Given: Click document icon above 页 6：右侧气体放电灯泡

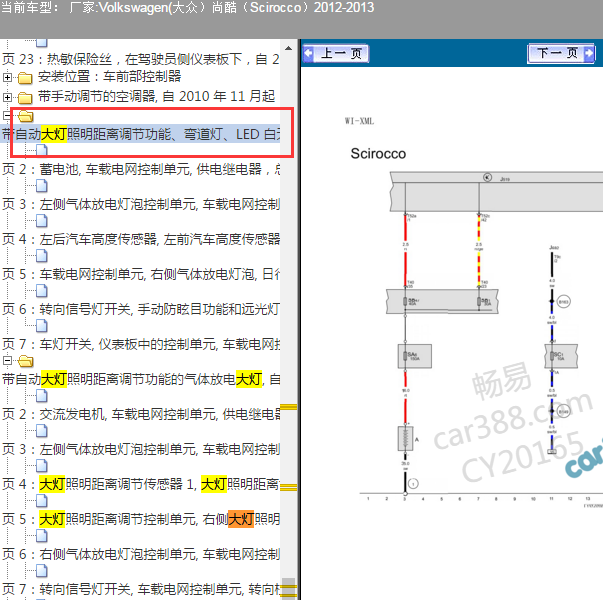Looking at the screenshot, I should click(x=42, y=536).
